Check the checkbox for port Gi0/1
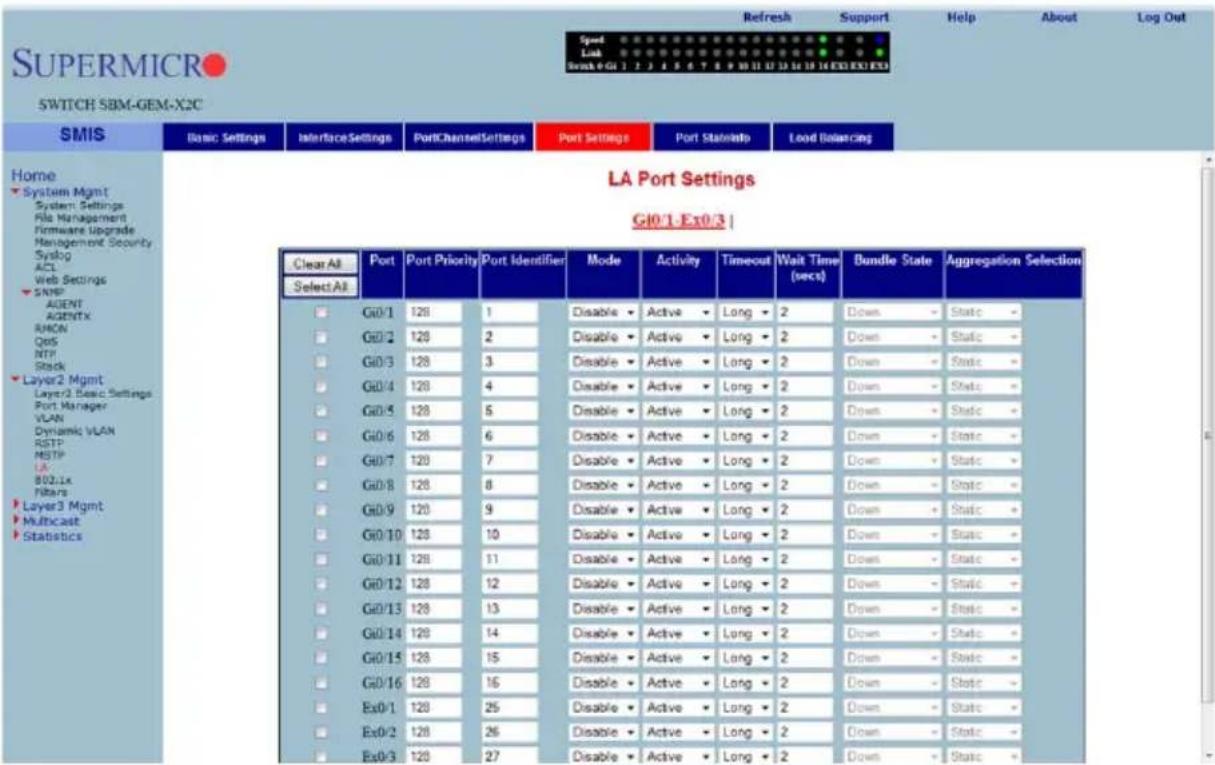Image resolution: width=1215 pixels, height=765 pixels. (321, 312)
